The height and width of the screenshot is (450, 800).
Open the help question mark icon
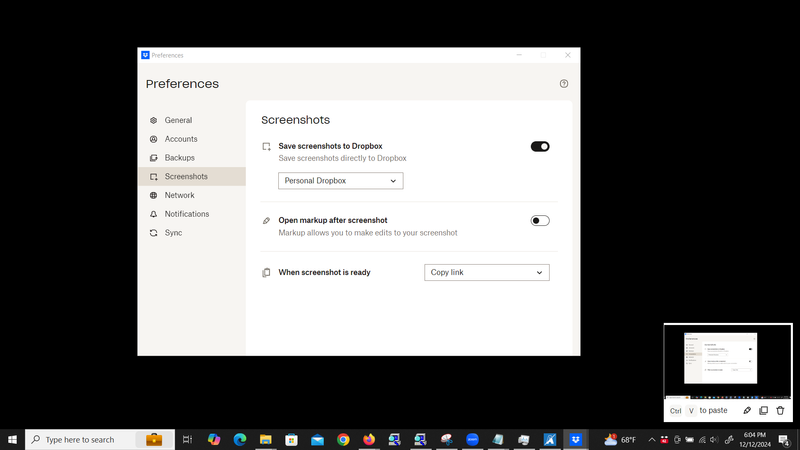point(564,84)
